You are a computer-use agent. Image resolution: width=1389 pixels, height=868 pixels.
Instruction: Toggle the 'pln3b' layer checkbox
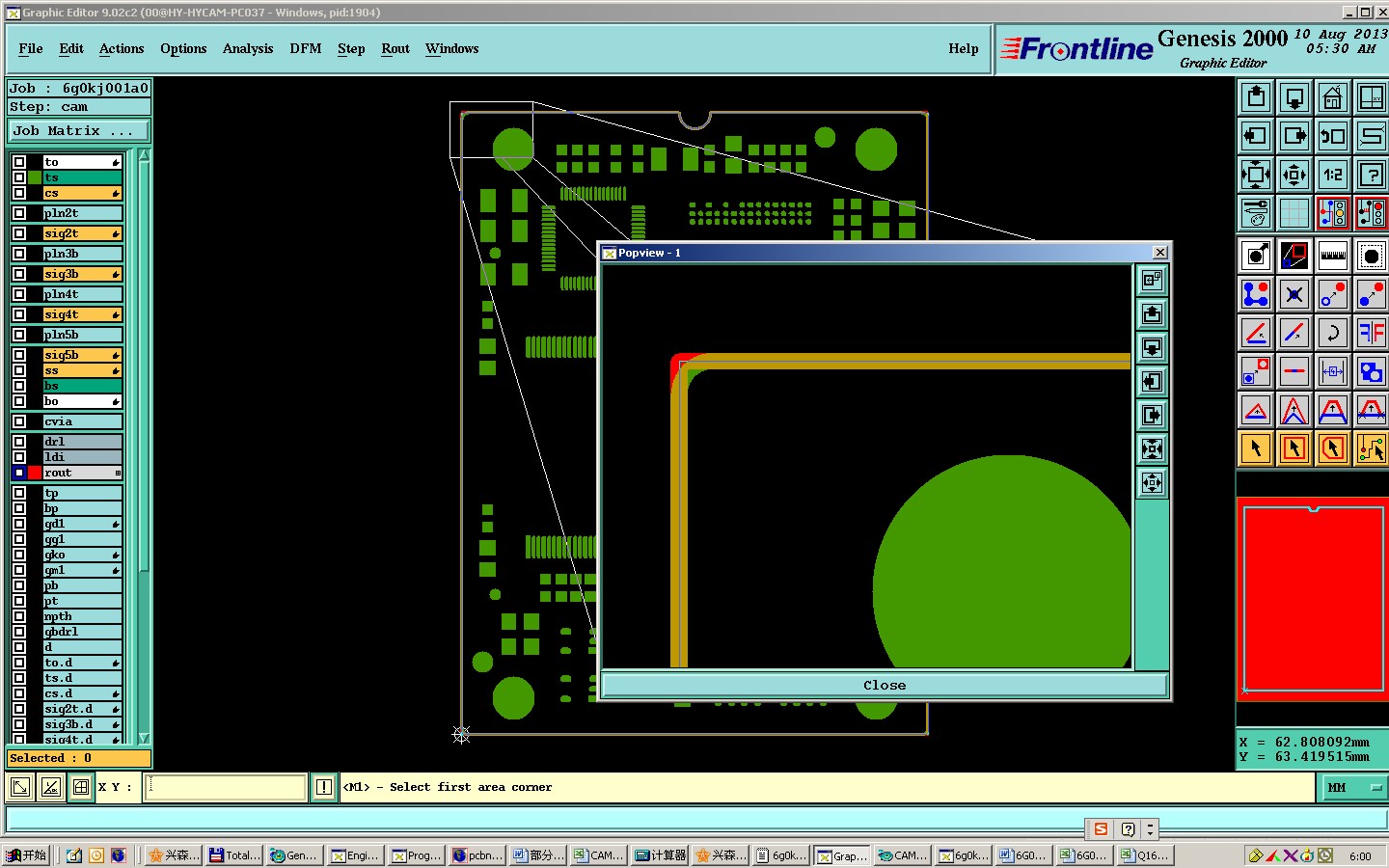[x=19, y=254]
